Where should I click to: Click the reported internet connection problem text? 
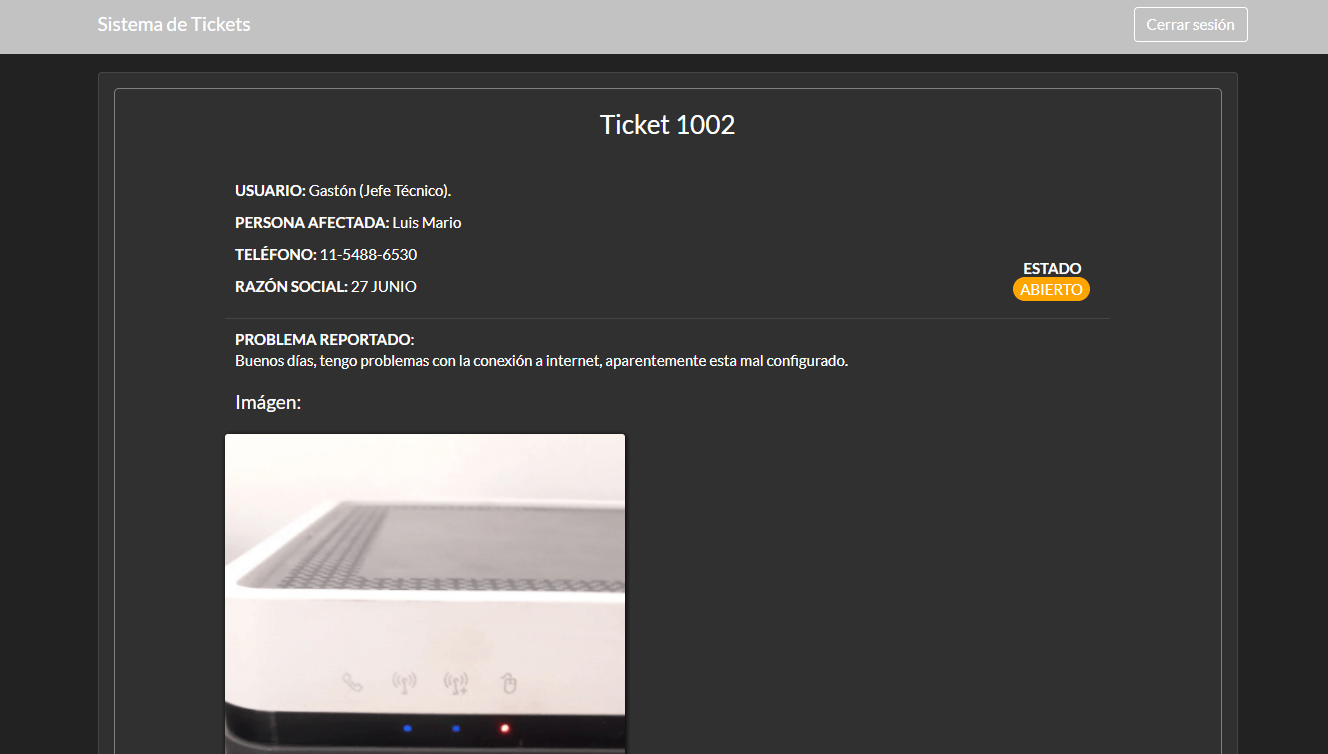(541, 361)
